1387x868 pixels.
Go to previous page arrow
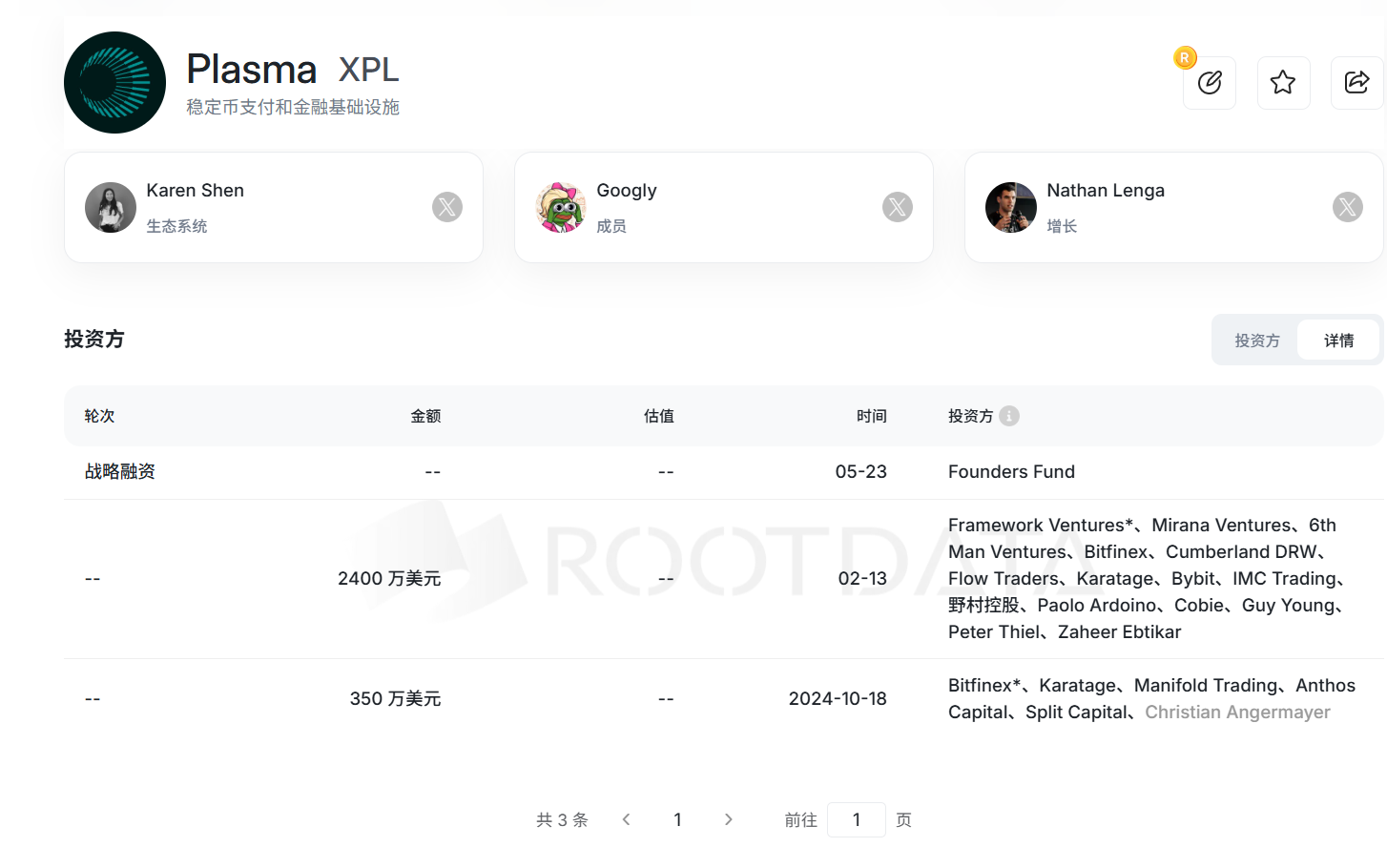(x=627, y=819)
